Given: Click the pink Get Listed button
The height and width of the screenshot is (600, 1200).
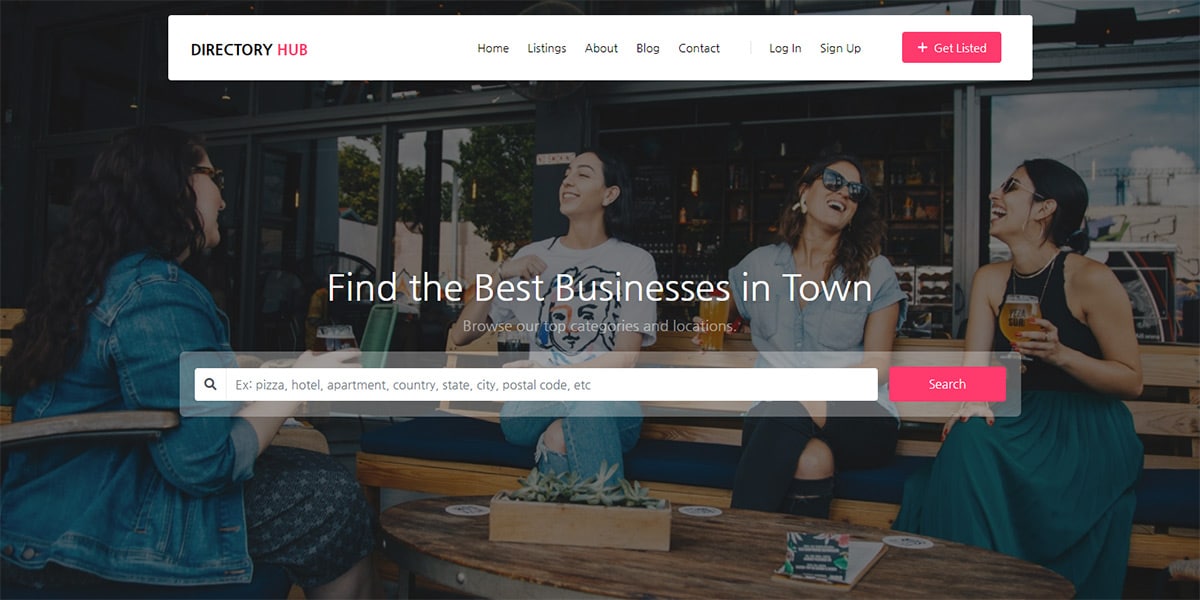Looking at the screenshot, I should [951, 48].
